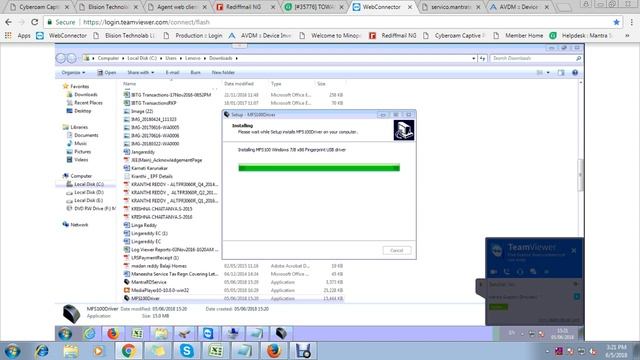This screenshot has width=640, height=360.
Task: Toggle the Explorer preview pane button
Action: click(561, 73)
